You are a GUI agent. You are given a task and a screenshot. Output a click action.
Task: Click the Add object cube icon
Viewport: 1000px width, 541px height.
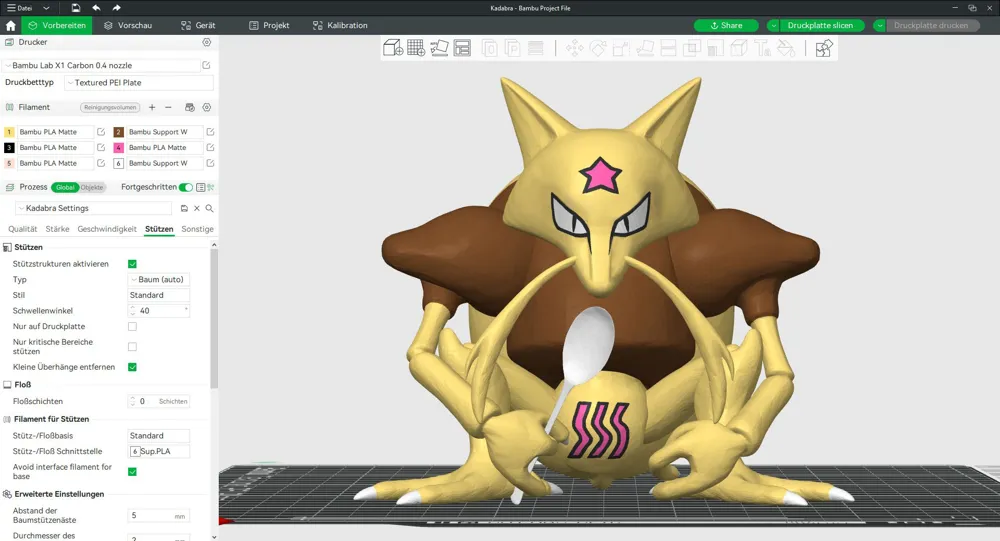(393, 48)
